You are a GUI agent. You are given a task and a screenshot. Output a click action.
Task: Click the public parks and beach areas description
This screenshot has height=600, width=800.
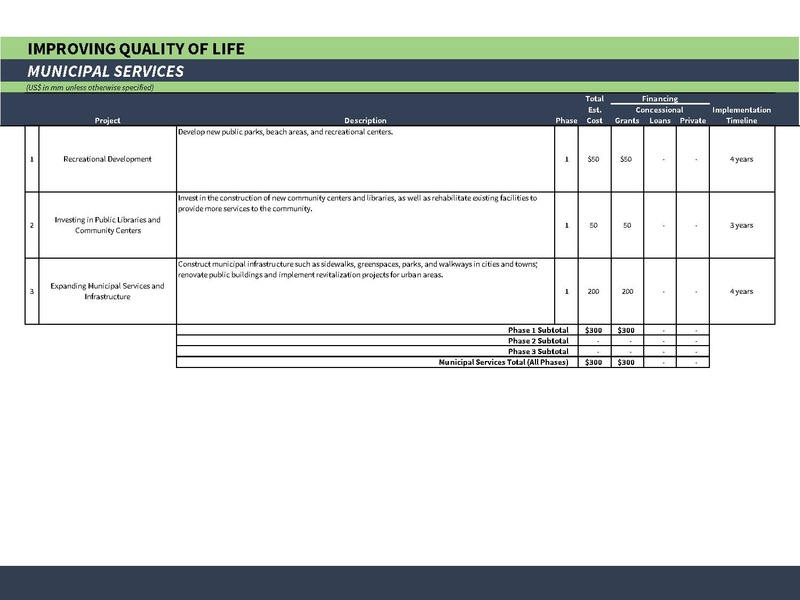(286, 132)
